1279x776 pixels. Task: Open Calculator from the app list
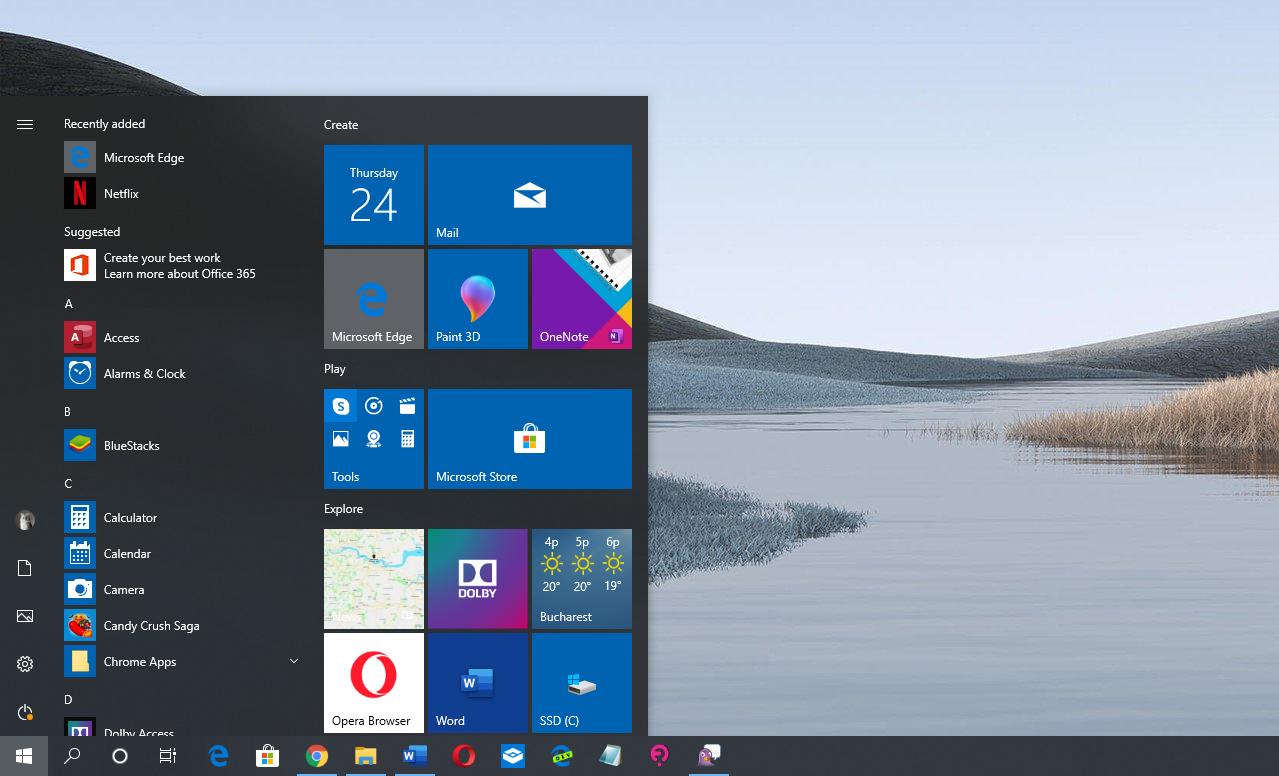tap(182, 518)
